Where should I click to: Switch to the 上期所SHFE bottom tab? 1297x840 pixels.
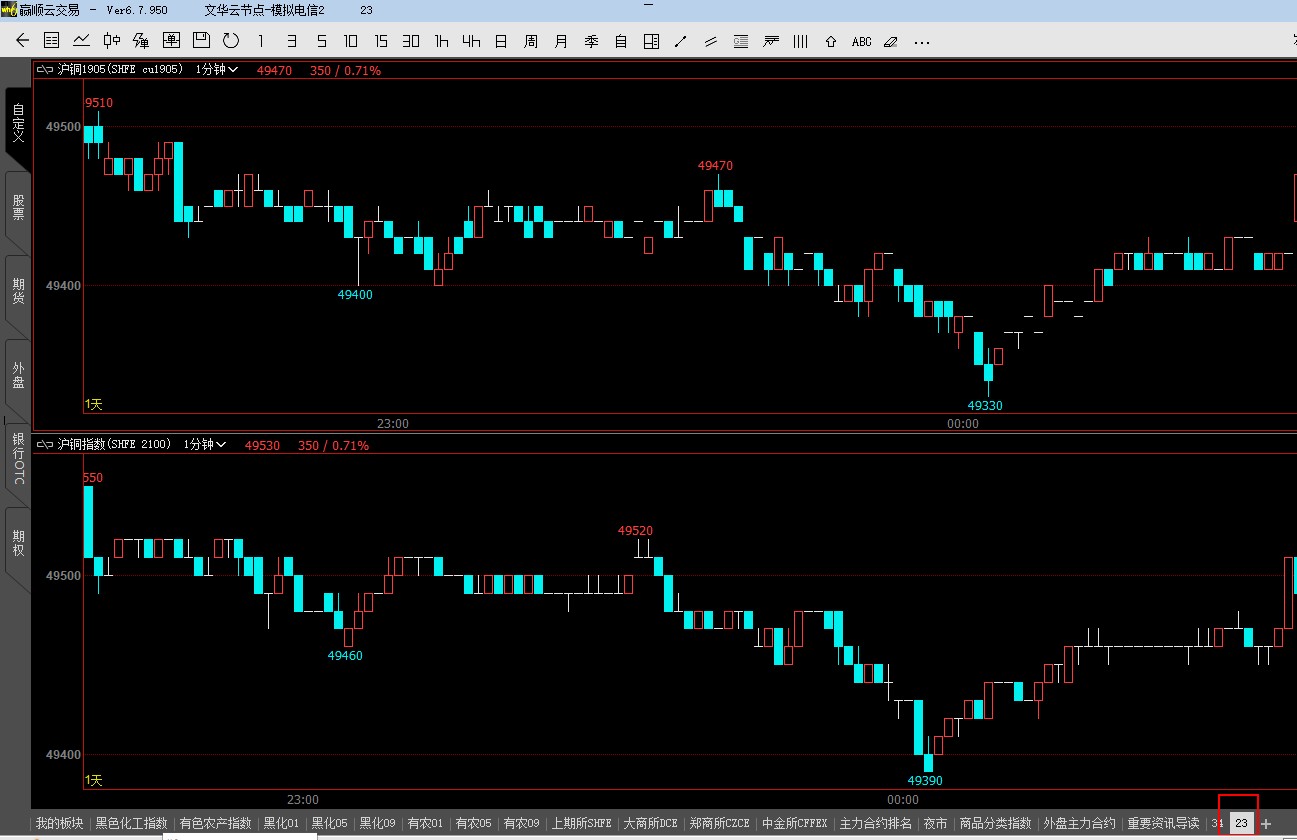coord(582,824)
